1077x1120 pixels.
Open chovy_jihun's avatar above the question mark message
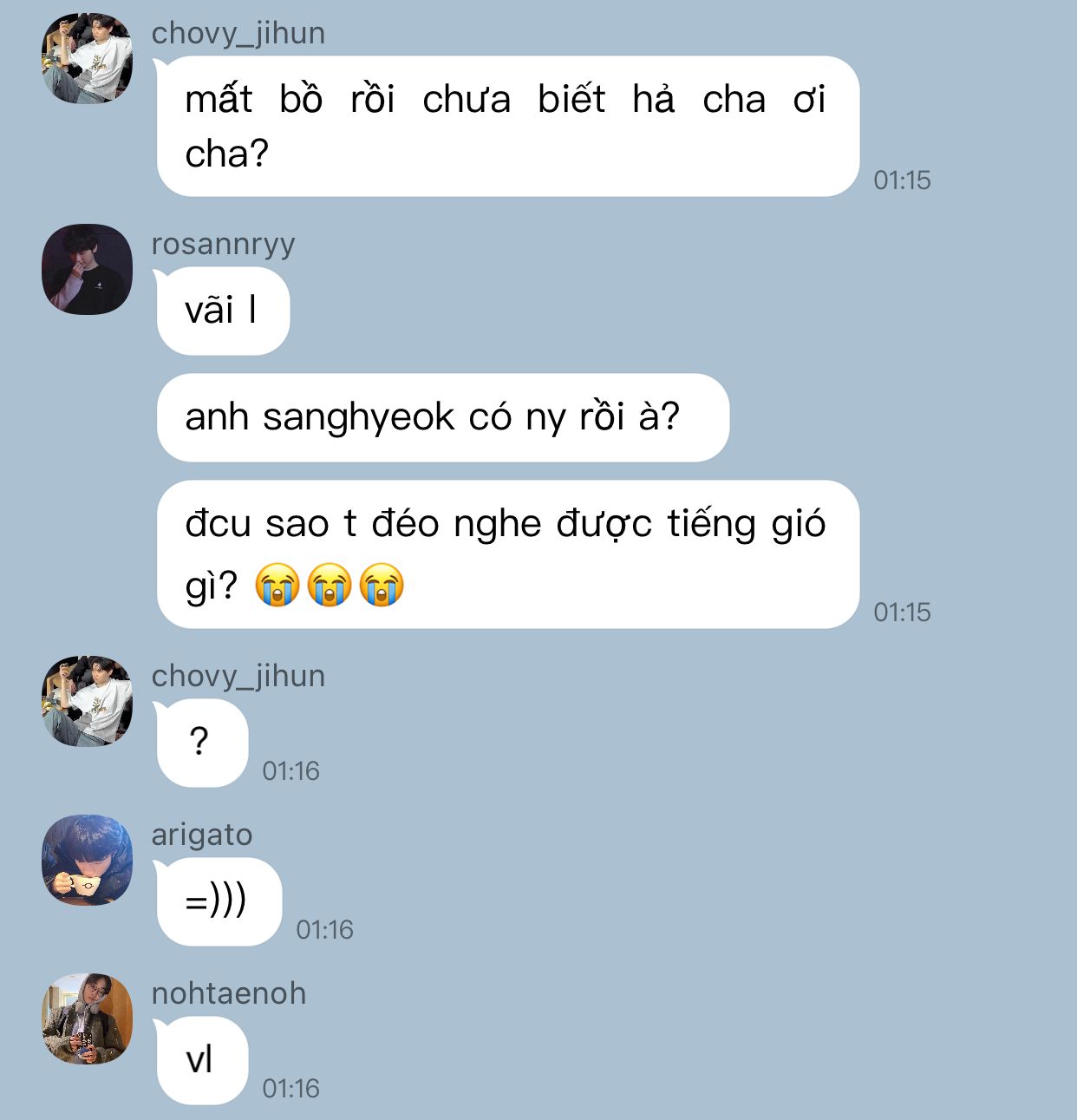point(87,701)
